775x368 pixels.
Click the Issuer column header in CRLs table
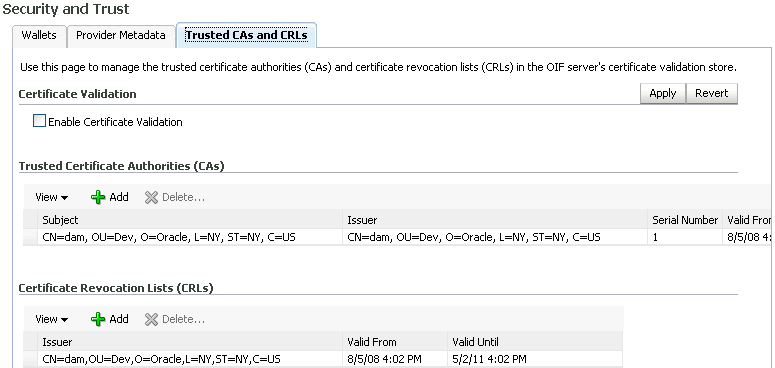pyautogui.click(x=190, y=342)
